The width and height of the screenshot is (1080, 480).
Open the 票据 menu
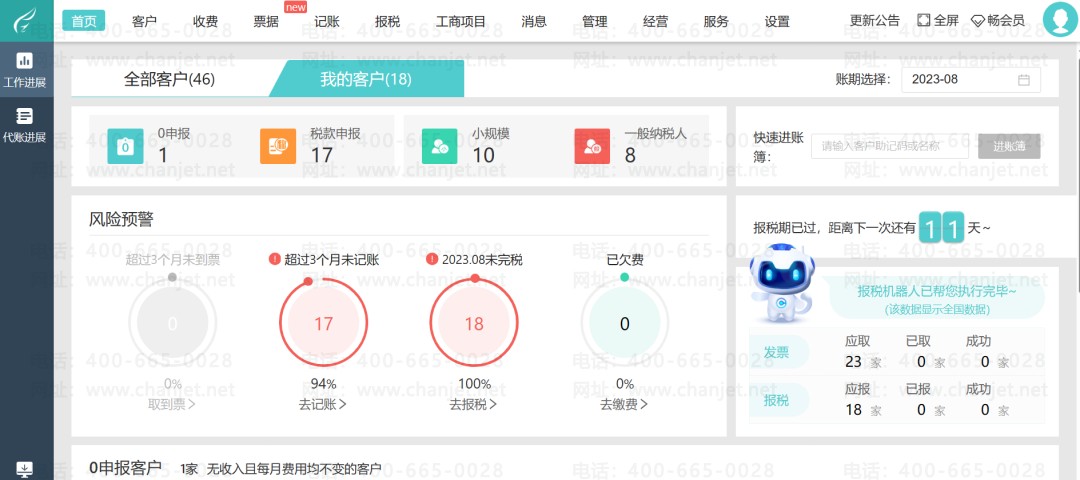pos(266,21)
